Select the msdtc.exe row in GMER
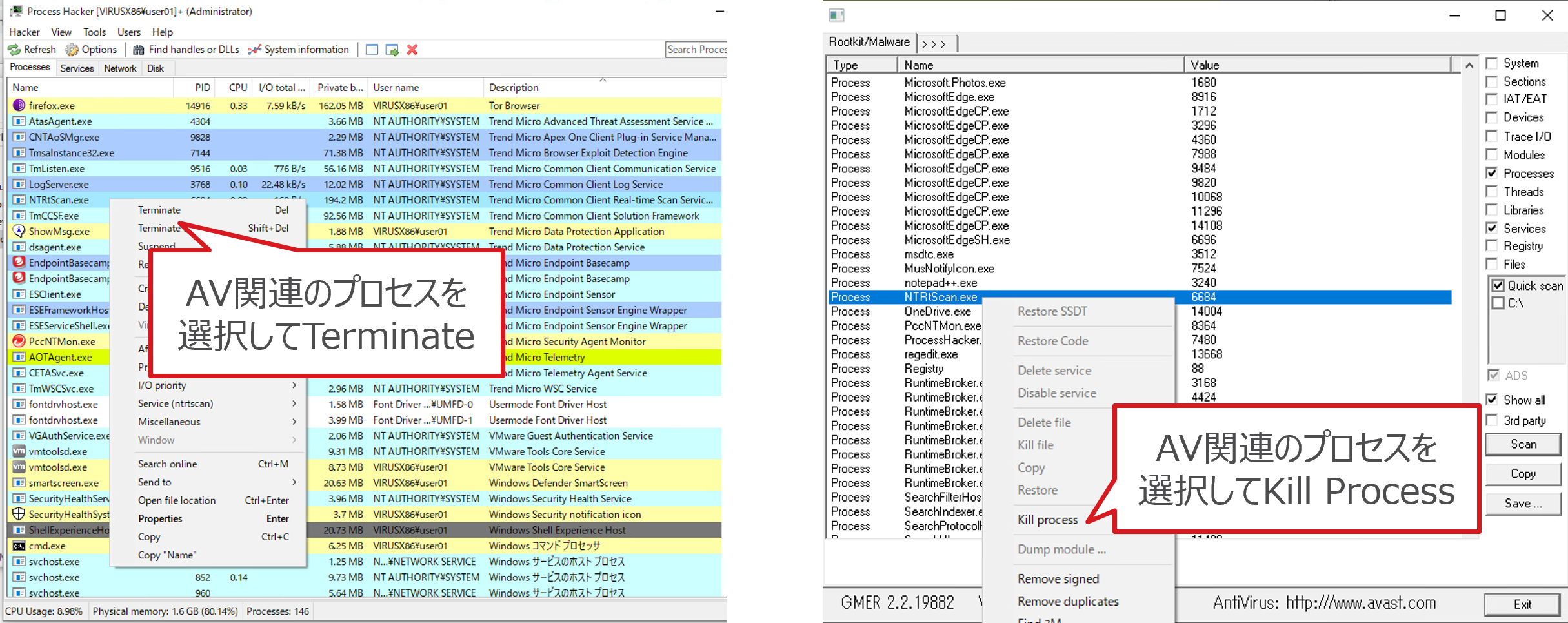 1140,254
